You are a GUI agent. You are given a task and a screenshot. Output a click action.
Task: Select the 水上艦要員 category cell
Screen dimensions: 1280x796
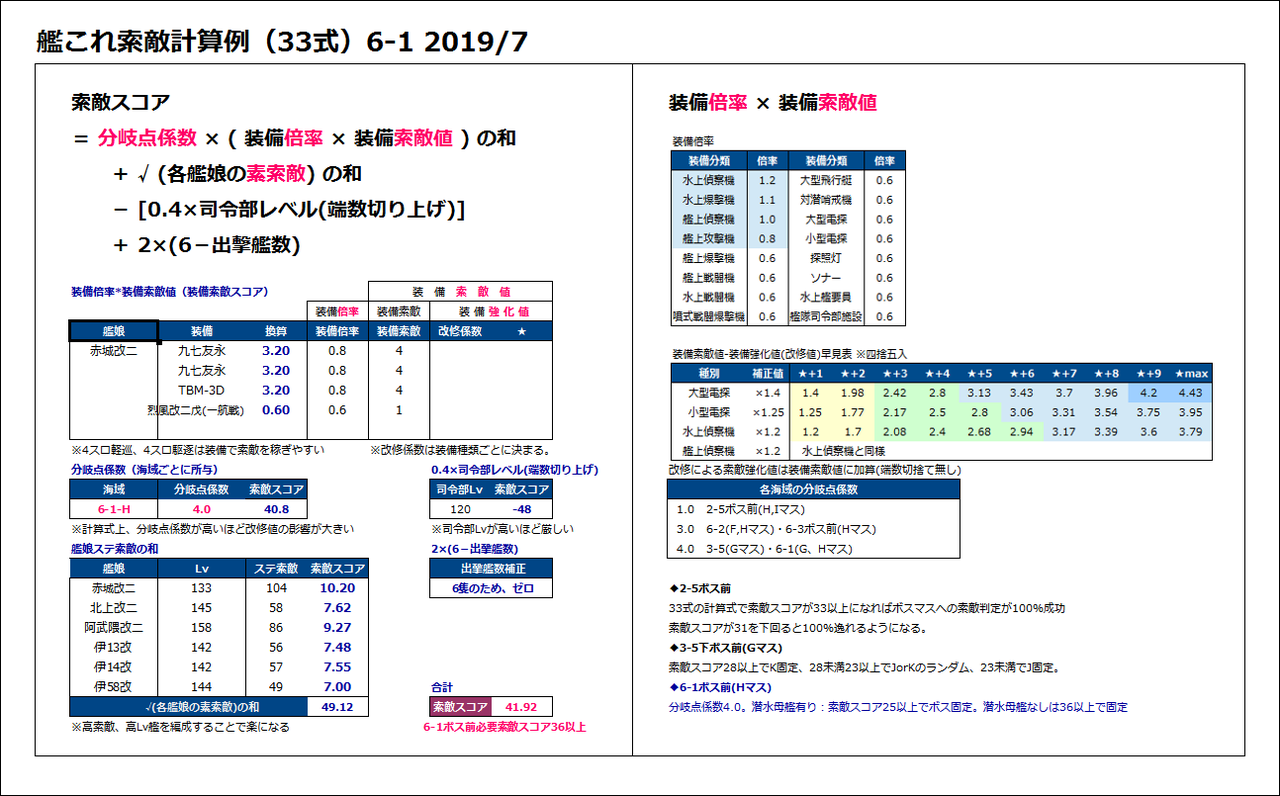click(826, 297)
